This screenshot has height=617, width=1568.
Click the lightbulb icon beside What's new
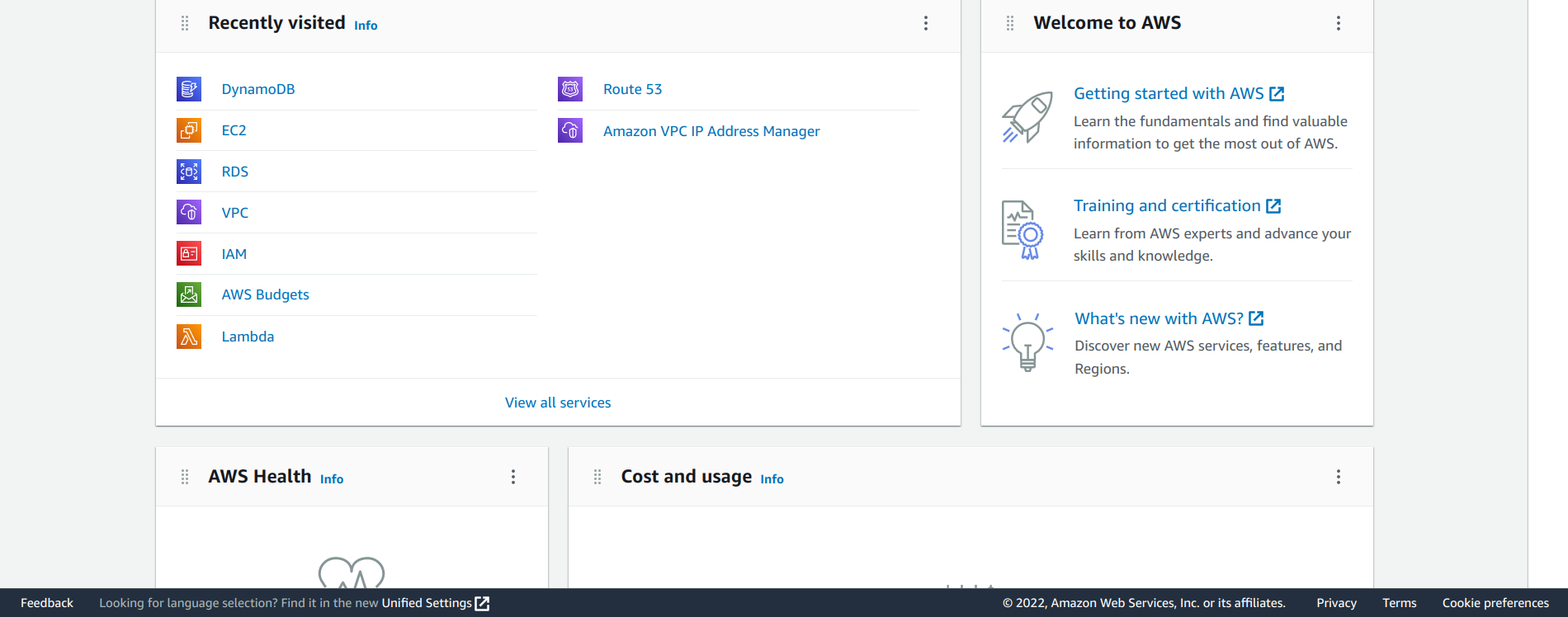coord(1027,342)
